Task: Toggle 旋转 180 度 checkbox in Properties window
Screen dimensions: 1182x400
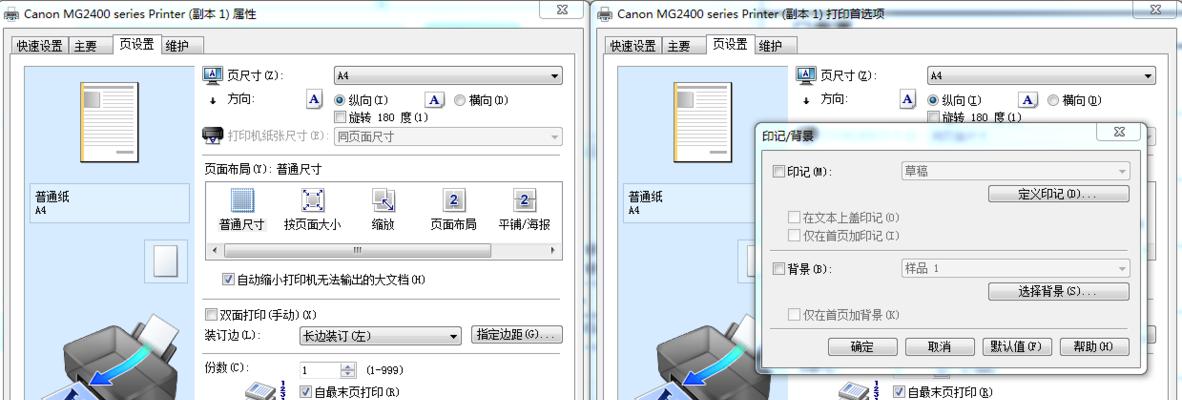Action: (x=339, y=118)
